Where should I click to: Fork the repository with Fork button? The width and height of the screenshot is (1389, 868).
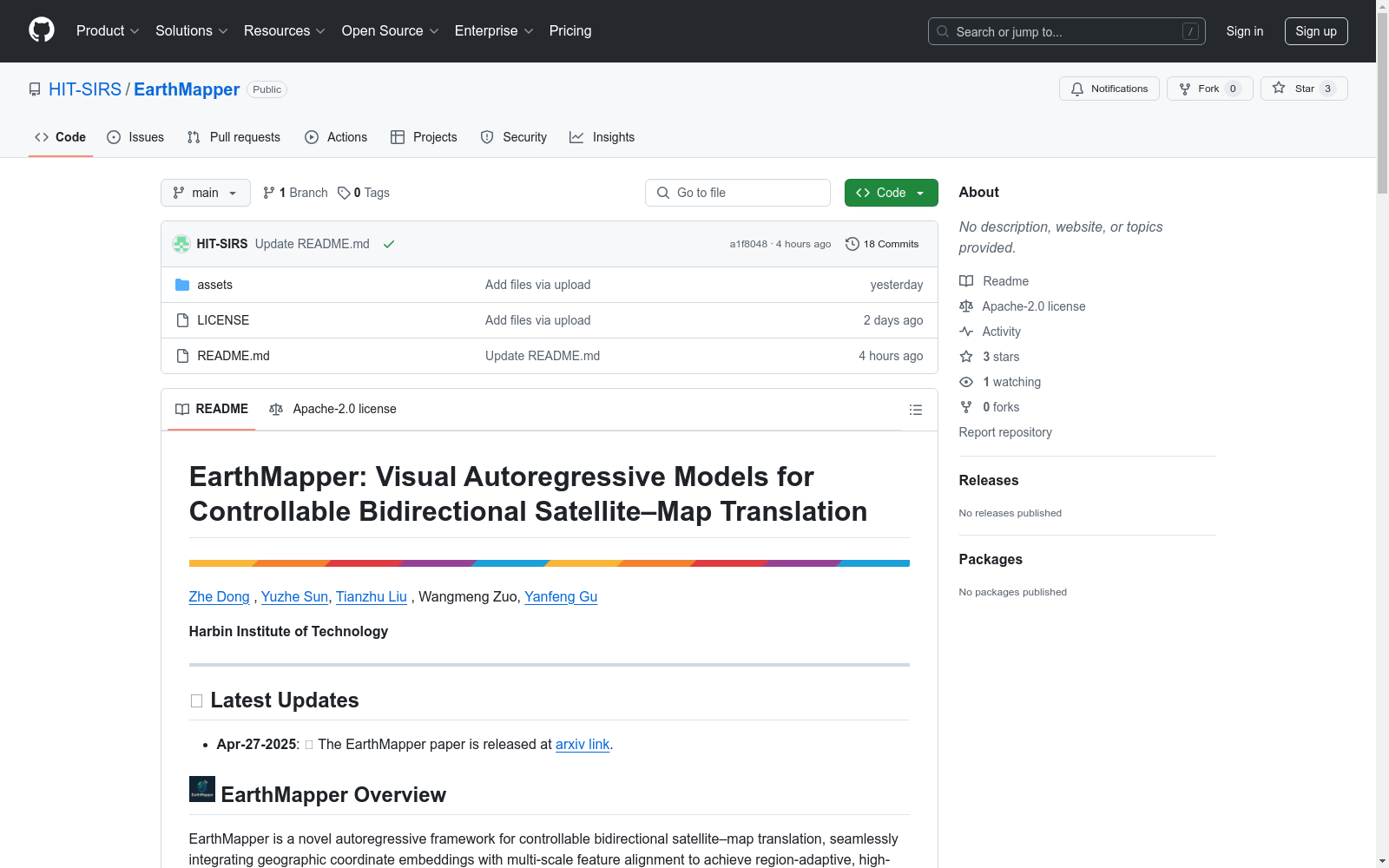pos(1210,89)
